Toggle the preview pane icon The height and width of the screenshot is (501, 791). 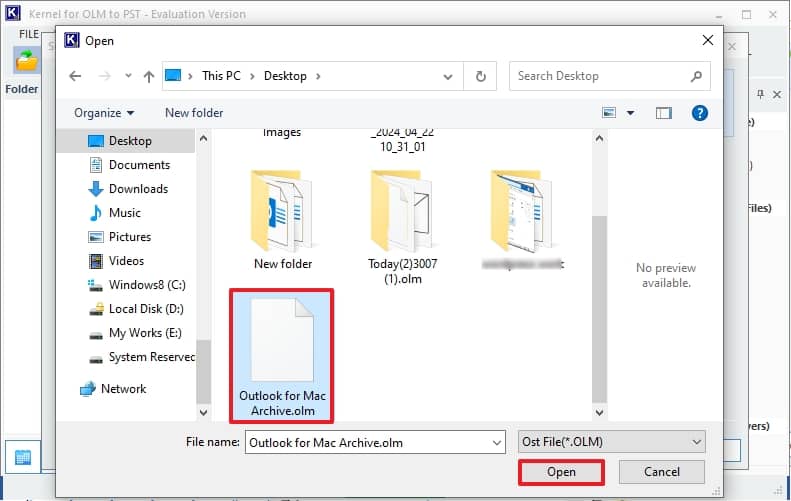(x=663, y=113)
